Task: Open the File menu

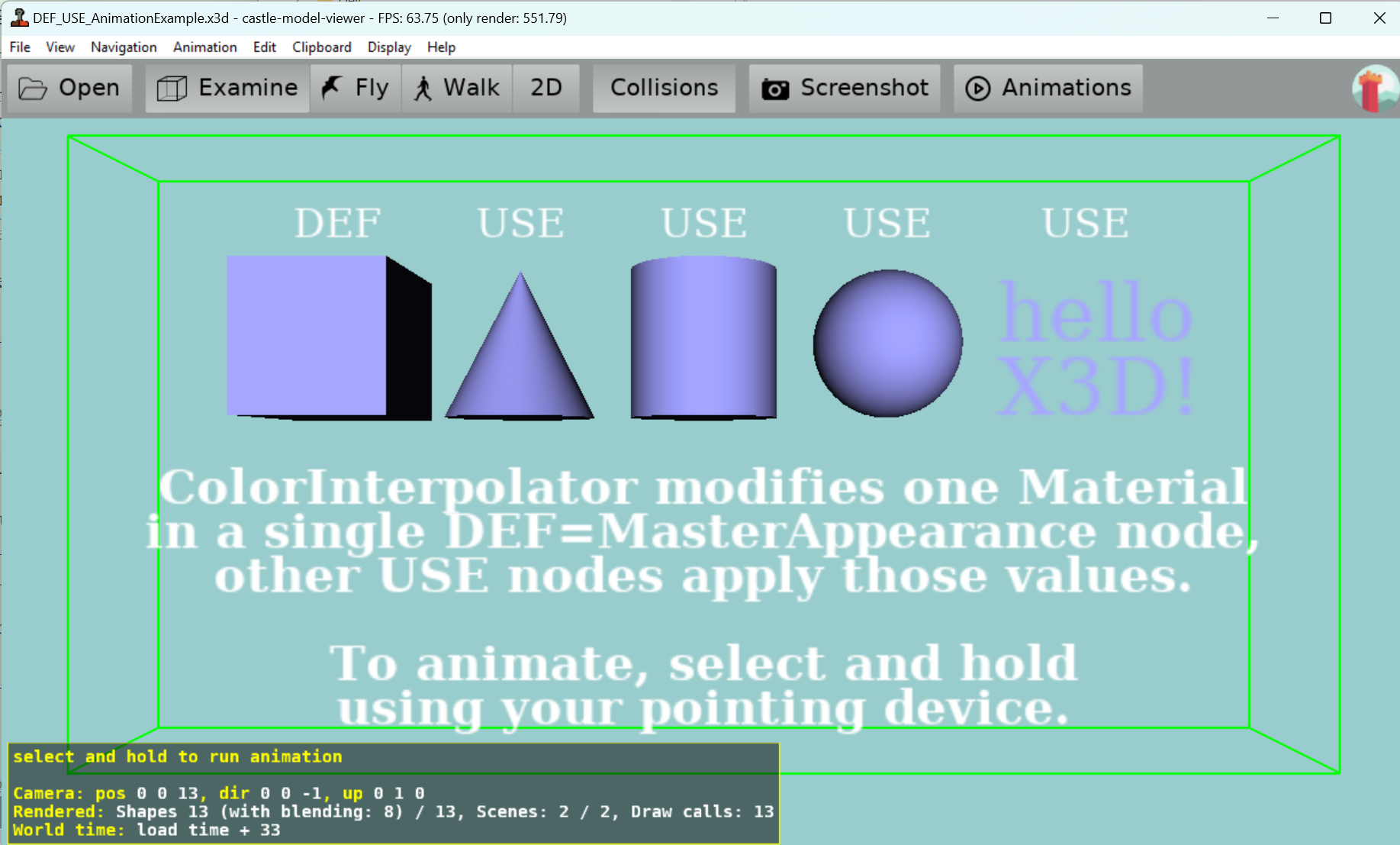Action: (20, 47)
